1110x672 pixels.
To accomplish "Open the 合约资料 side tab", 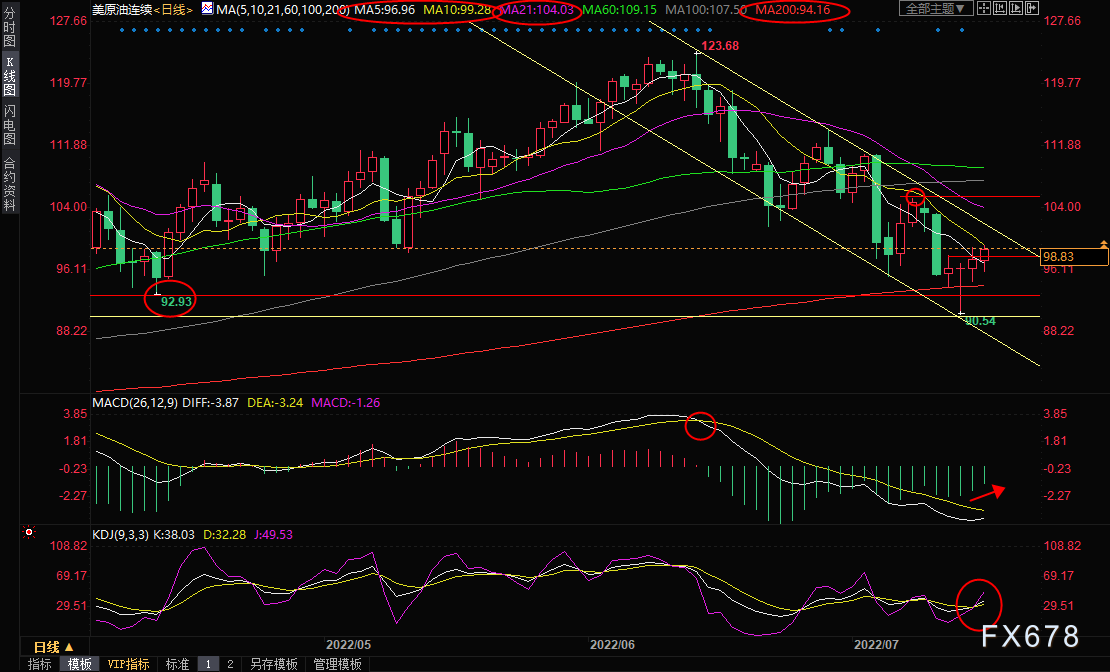I will click(9, 184).
